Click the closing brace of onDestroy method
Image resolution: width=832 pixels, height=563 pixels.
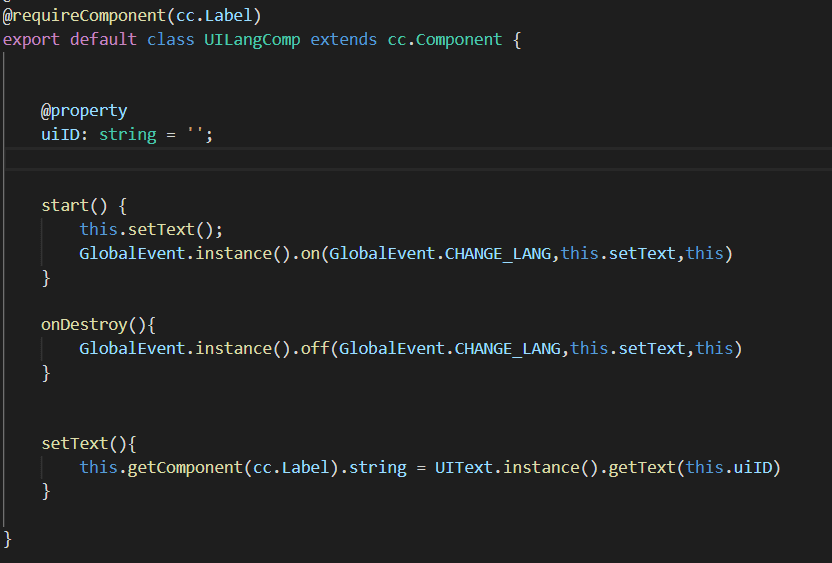point(46,373)
